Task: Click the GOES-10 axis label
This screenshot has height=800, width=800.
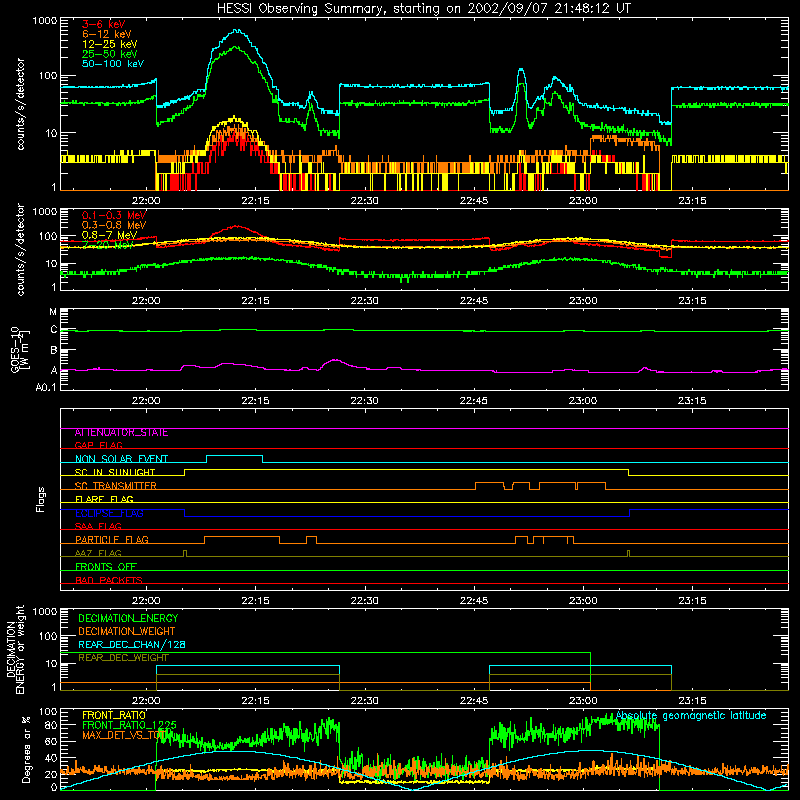Action: (x=15, y=349)
